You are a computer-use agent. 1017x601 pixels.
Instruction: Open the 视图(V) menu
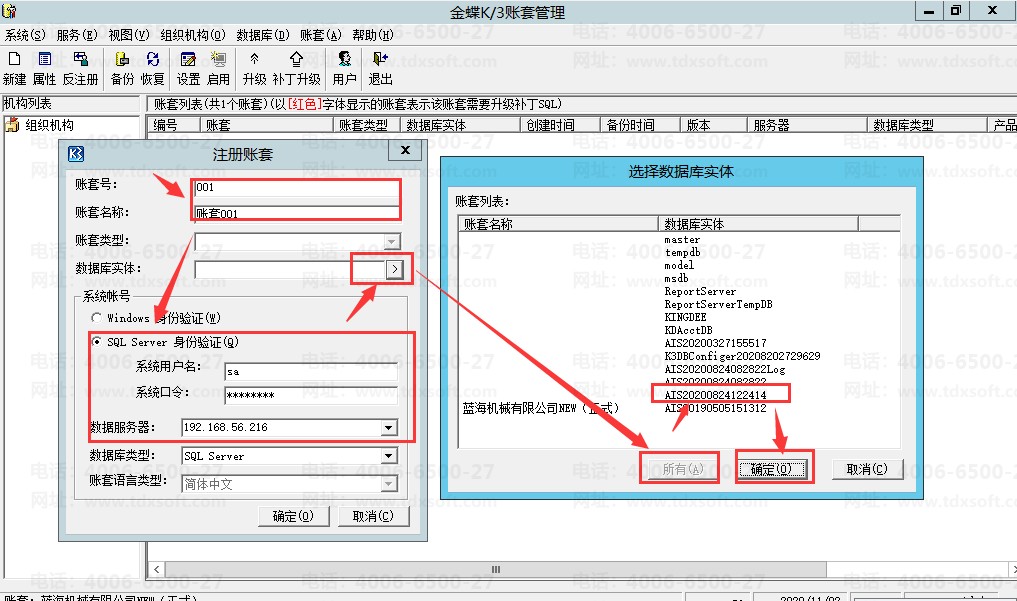pyautogui.click(x=128, y=35)
